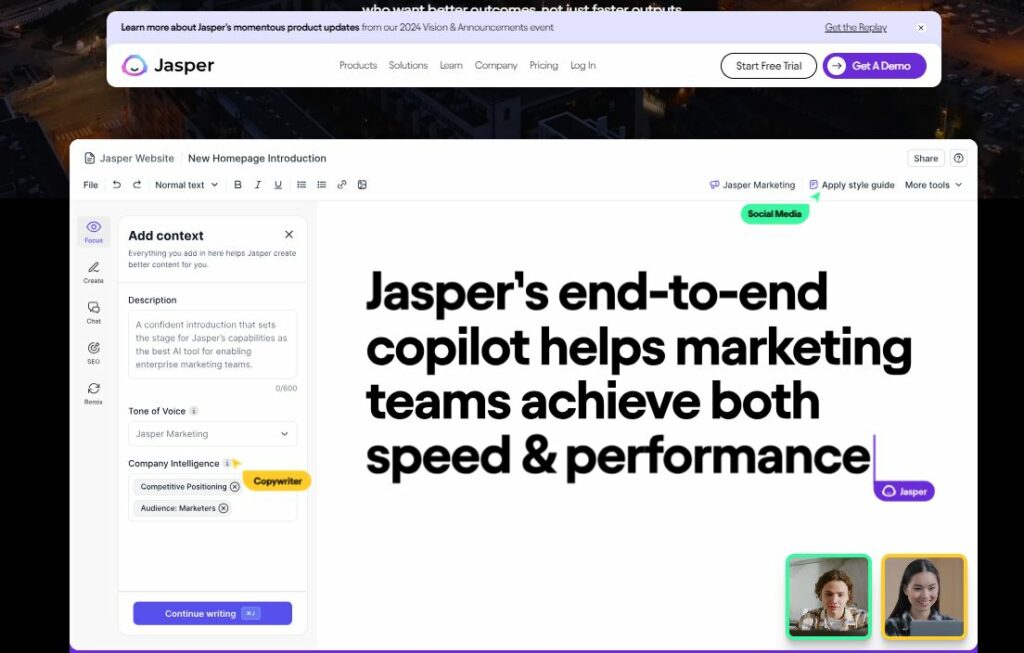Toggle underline formatting
The image size is (1024, 653).
pyautogui.click(x=278, y=185)
